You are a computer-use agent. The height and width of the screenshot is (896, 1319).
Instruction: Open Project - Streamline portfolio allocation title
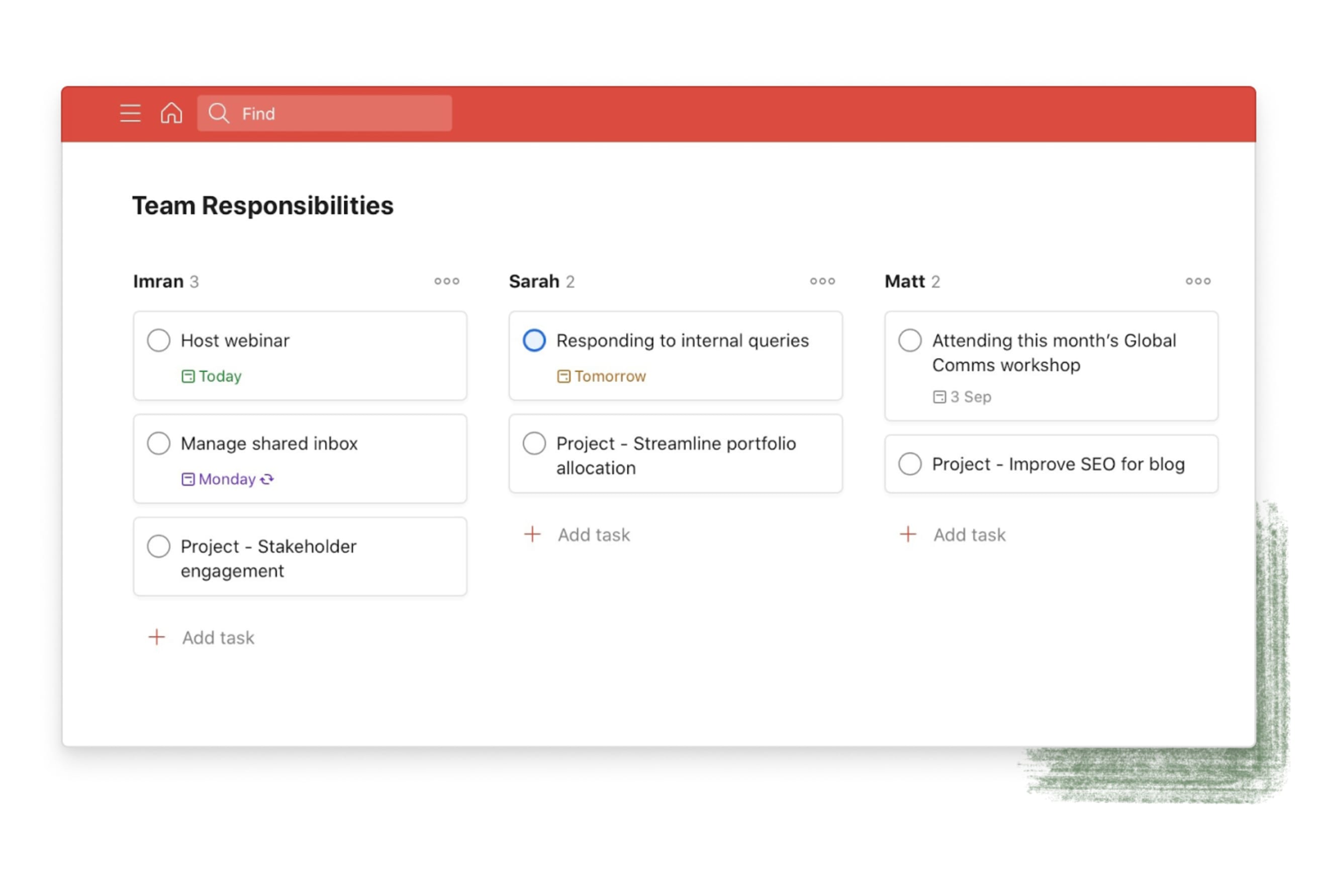[676, 456]
